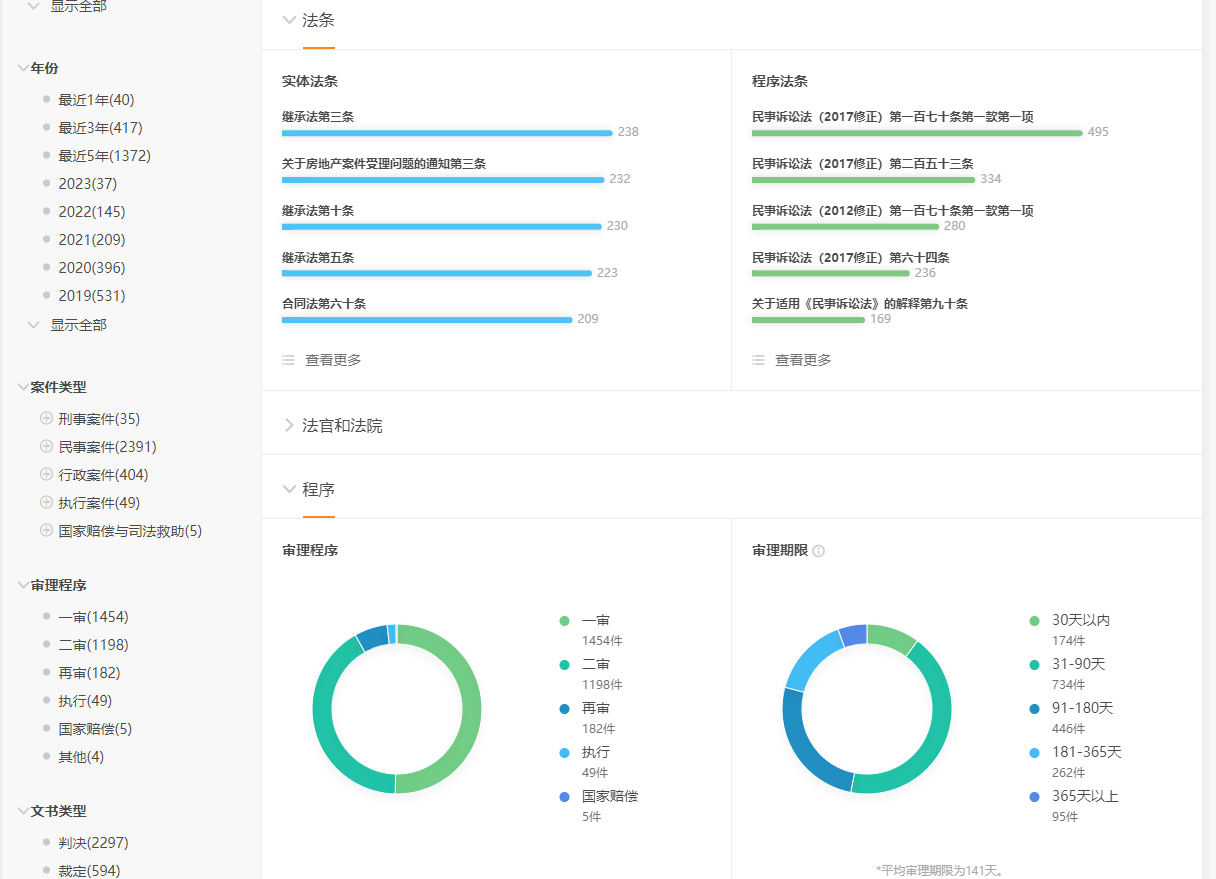Show all years via 显示全部 under 2019
The width and height of the screenshot is (1216, 879).
(78, 325)
